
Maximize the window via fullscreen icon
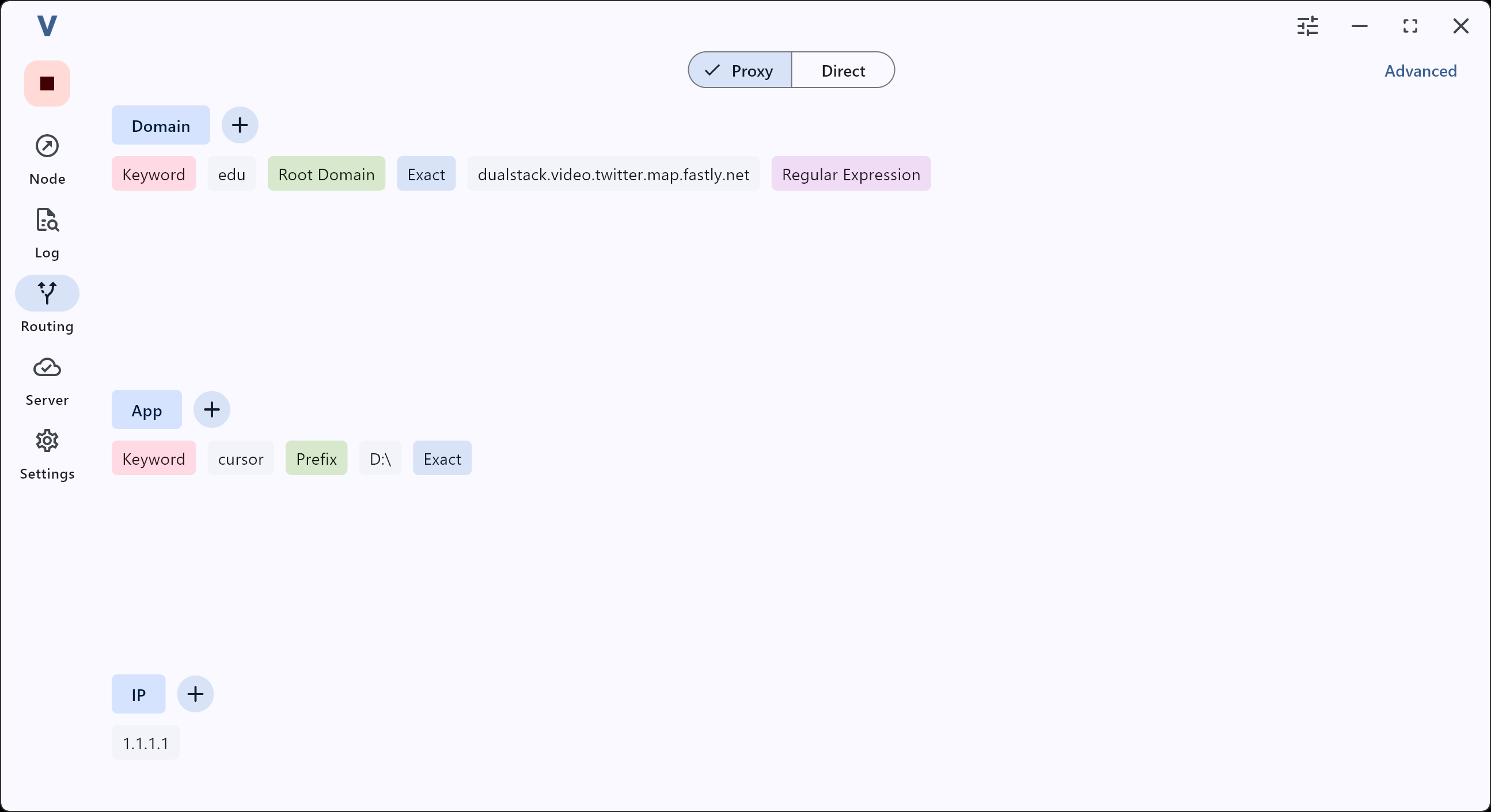1410,26
